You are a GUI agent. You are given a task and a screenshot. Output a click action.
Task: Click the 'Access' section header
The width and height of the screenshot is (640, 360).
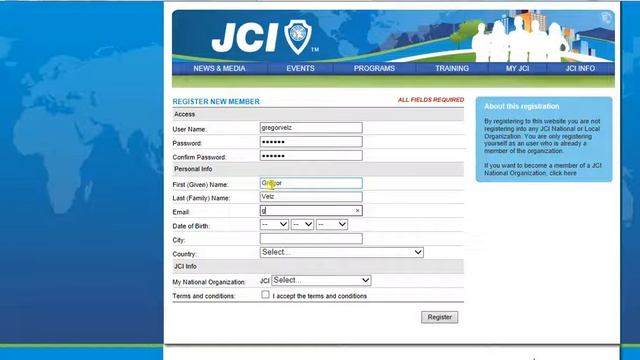pyautogui.click(x=184, y=114)
